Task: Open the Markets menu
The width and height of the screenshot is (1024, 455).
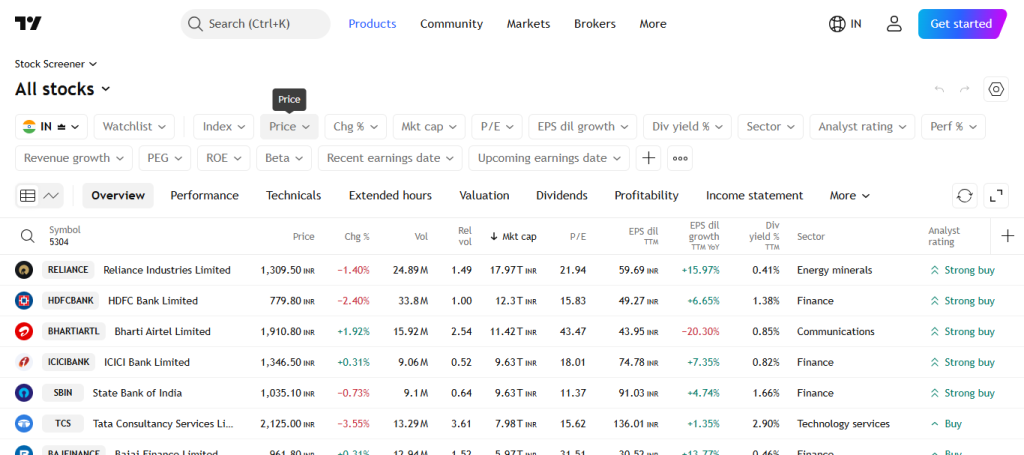Action: (x=528, y=24)
